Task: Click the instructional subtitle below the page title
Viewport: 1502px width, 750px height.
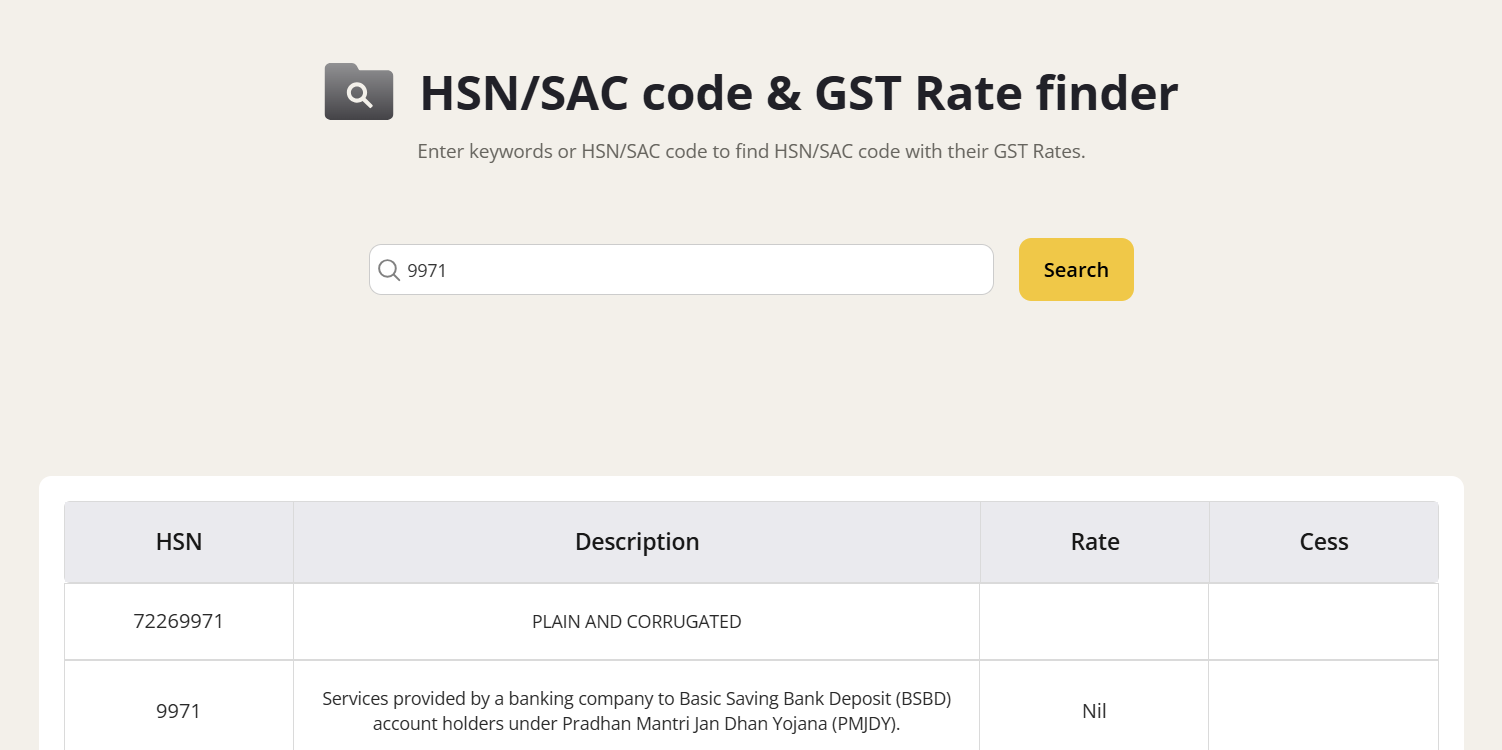Action: pyautogui.click(x=751, y=151)
